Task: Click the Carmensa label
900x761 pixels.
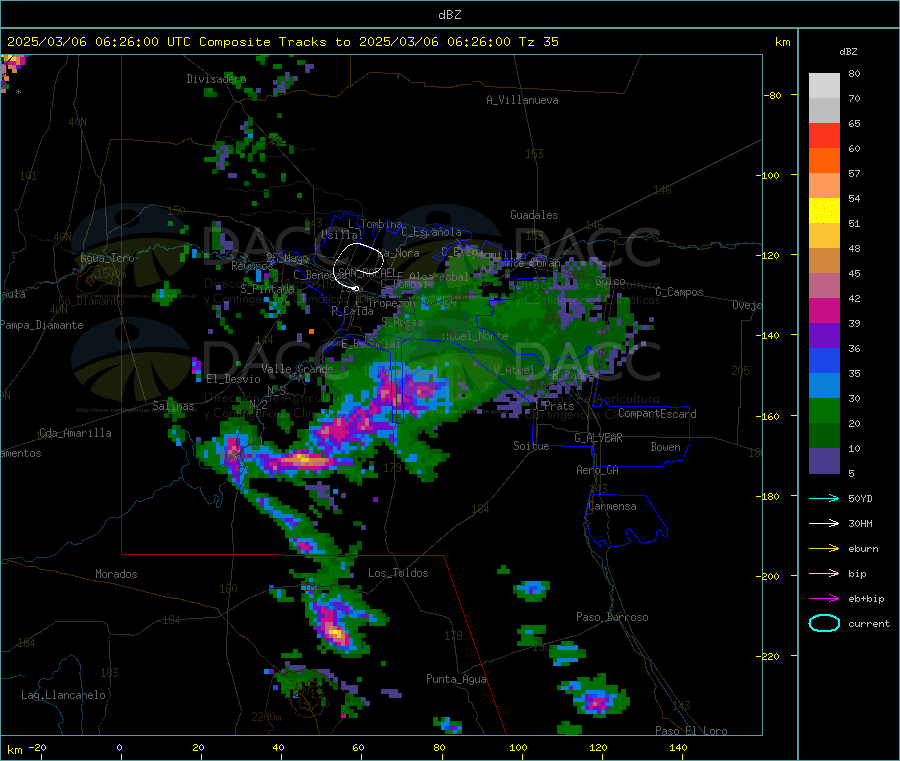Action: (x=612, y=506)
